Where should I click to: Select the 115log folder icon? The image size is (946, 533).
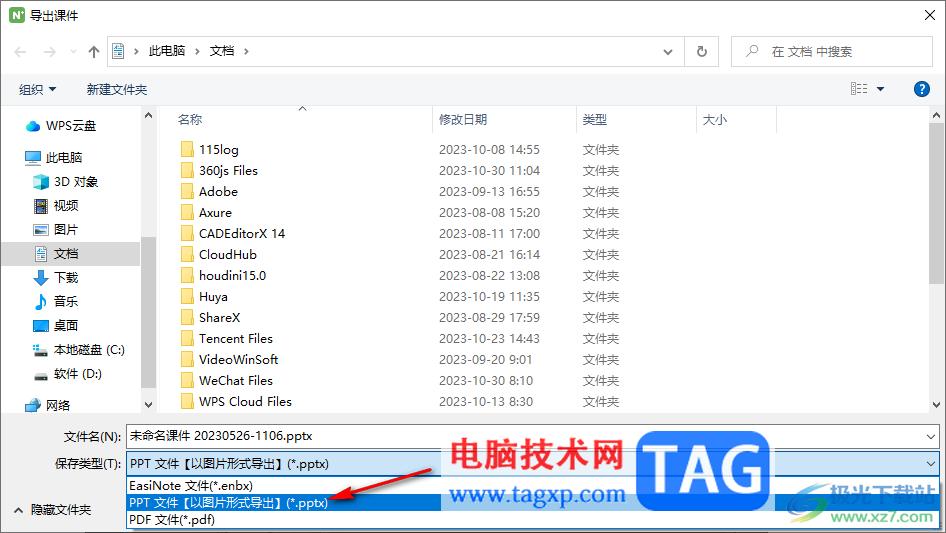188,149
